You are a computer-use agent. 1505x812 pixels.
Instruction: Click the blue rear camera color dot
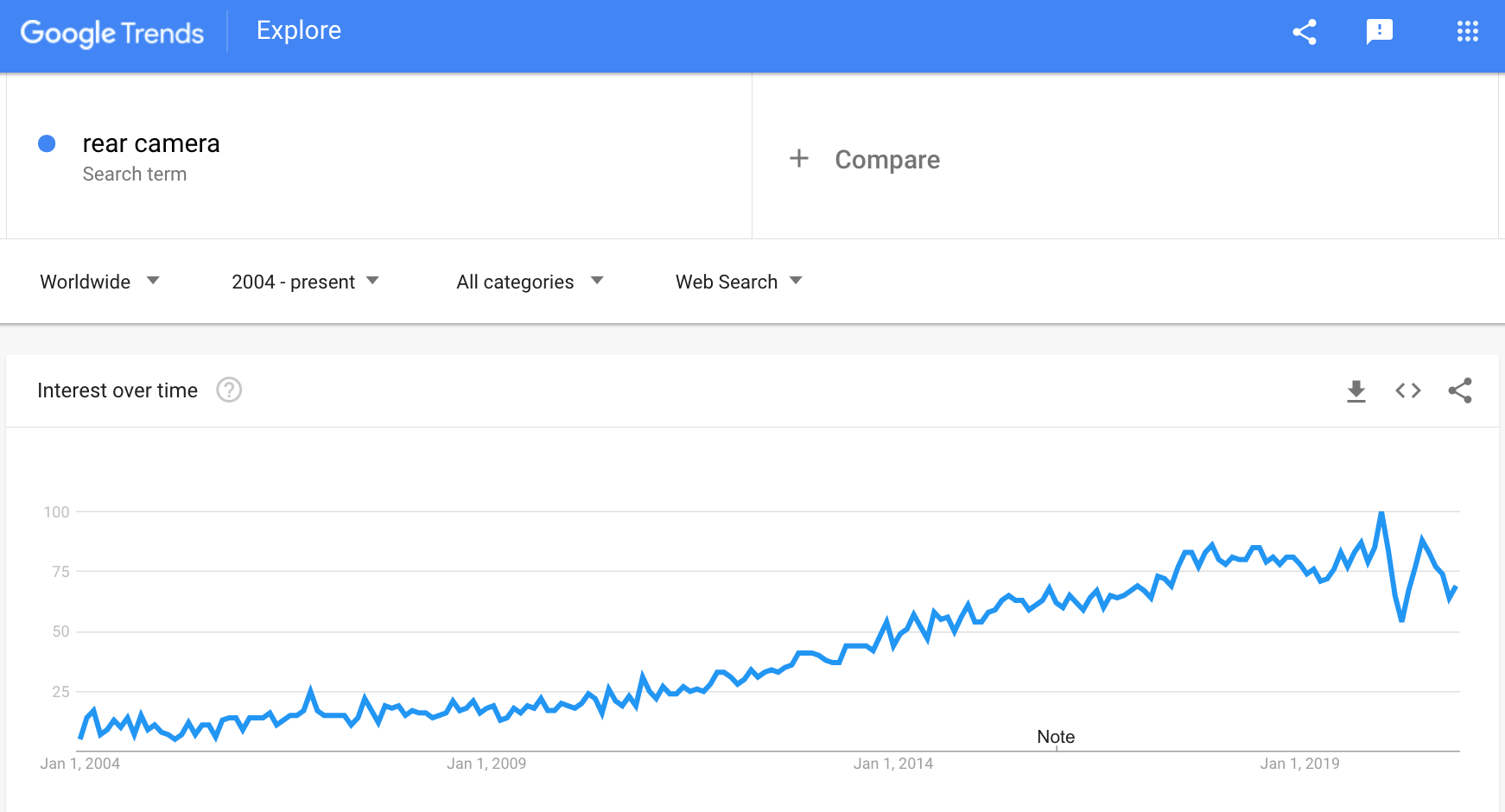coord(47,143)
